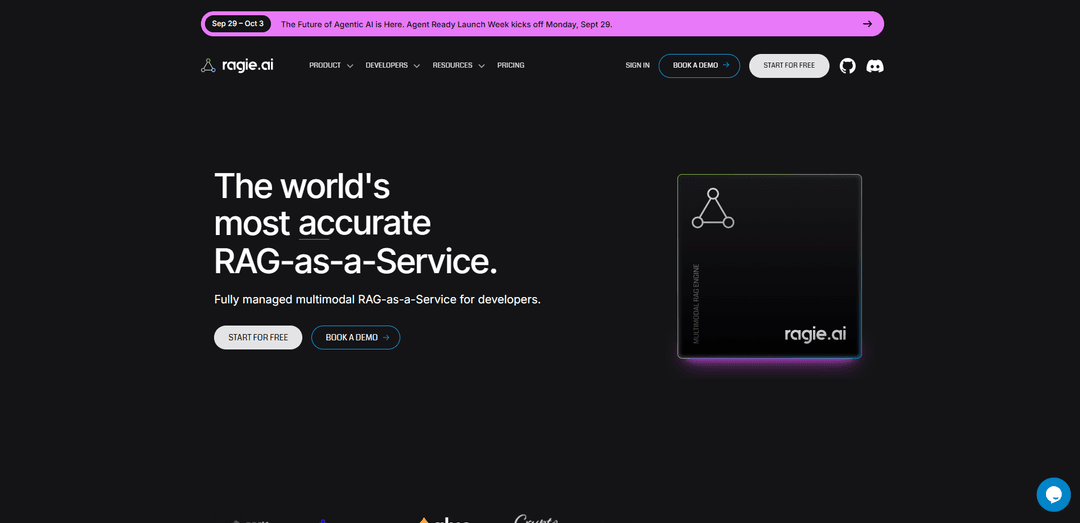Screen dimensions: 1080x523
Task: Click the RAG-as-a-Service headline text
Action: [x=355, y=262]
